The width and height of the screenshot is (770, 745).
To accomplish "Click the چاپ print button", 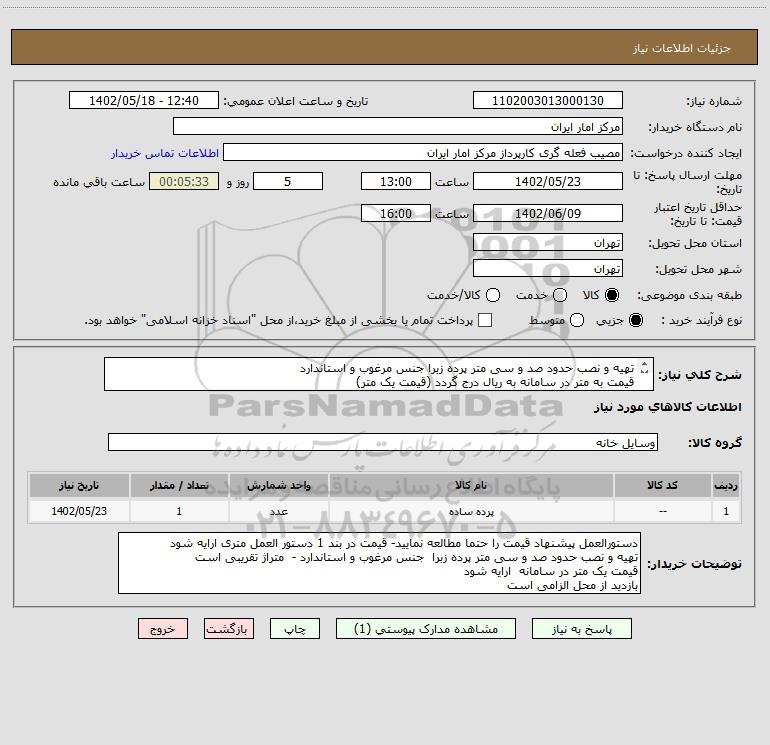I will click(295, 629).
